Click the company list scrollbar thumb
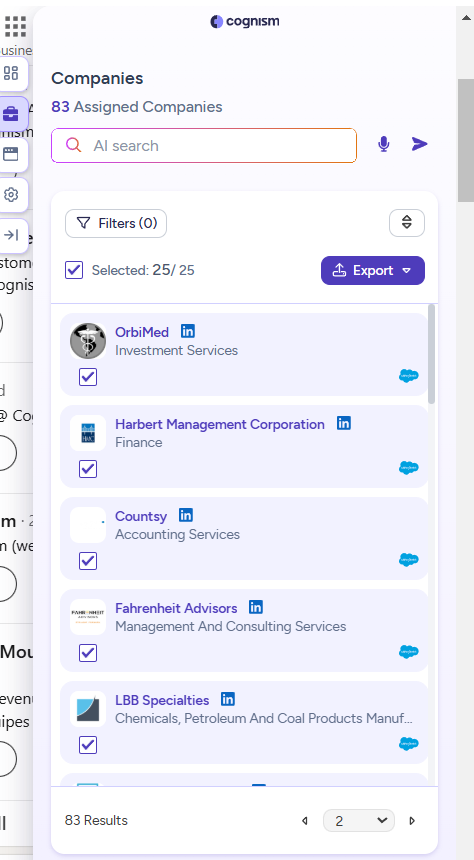The width and height of the screenshot is (474, 860). pyautogui.click(x=431, y=354)
